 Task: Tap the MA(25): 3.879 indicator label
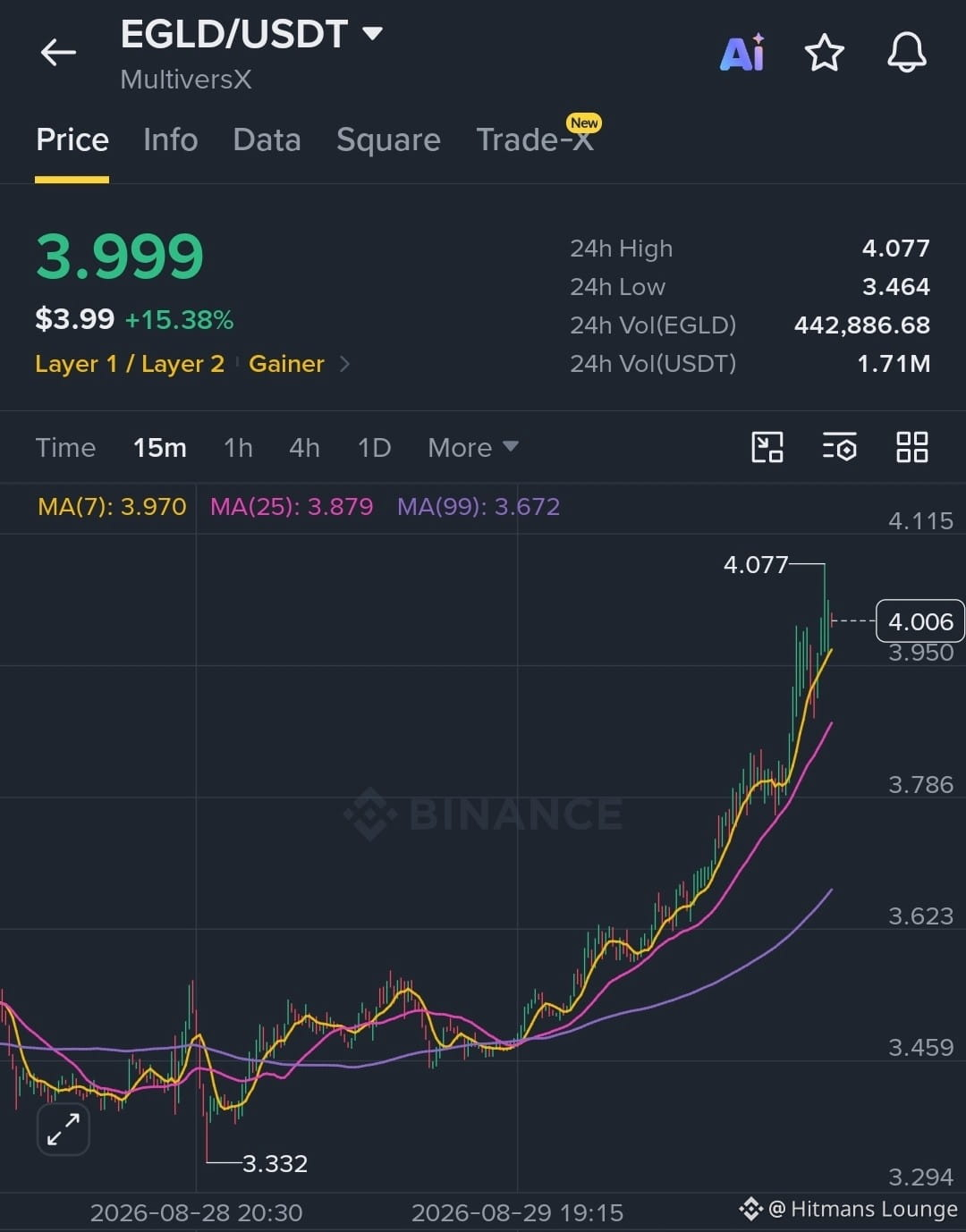(292, 507)
